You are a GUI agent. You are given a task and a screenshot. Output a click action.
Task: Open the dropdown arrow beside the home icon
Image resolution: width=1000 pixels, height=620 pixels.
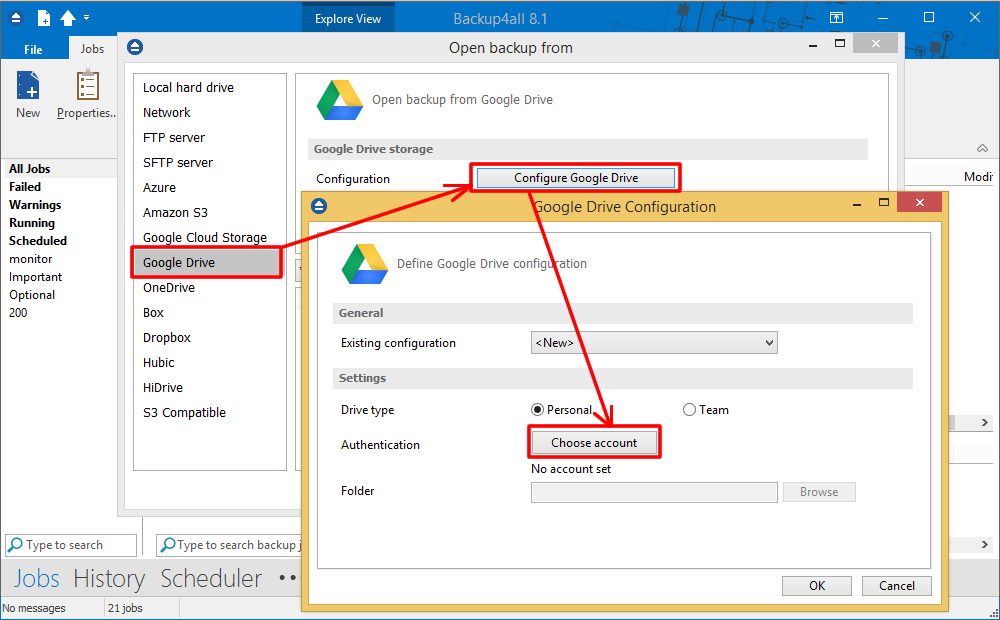click(x=85, y=16)
